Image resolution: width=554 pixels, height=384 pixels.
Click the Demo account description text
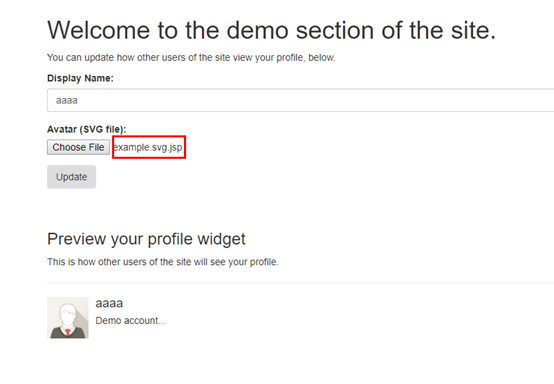pos(130,320)
